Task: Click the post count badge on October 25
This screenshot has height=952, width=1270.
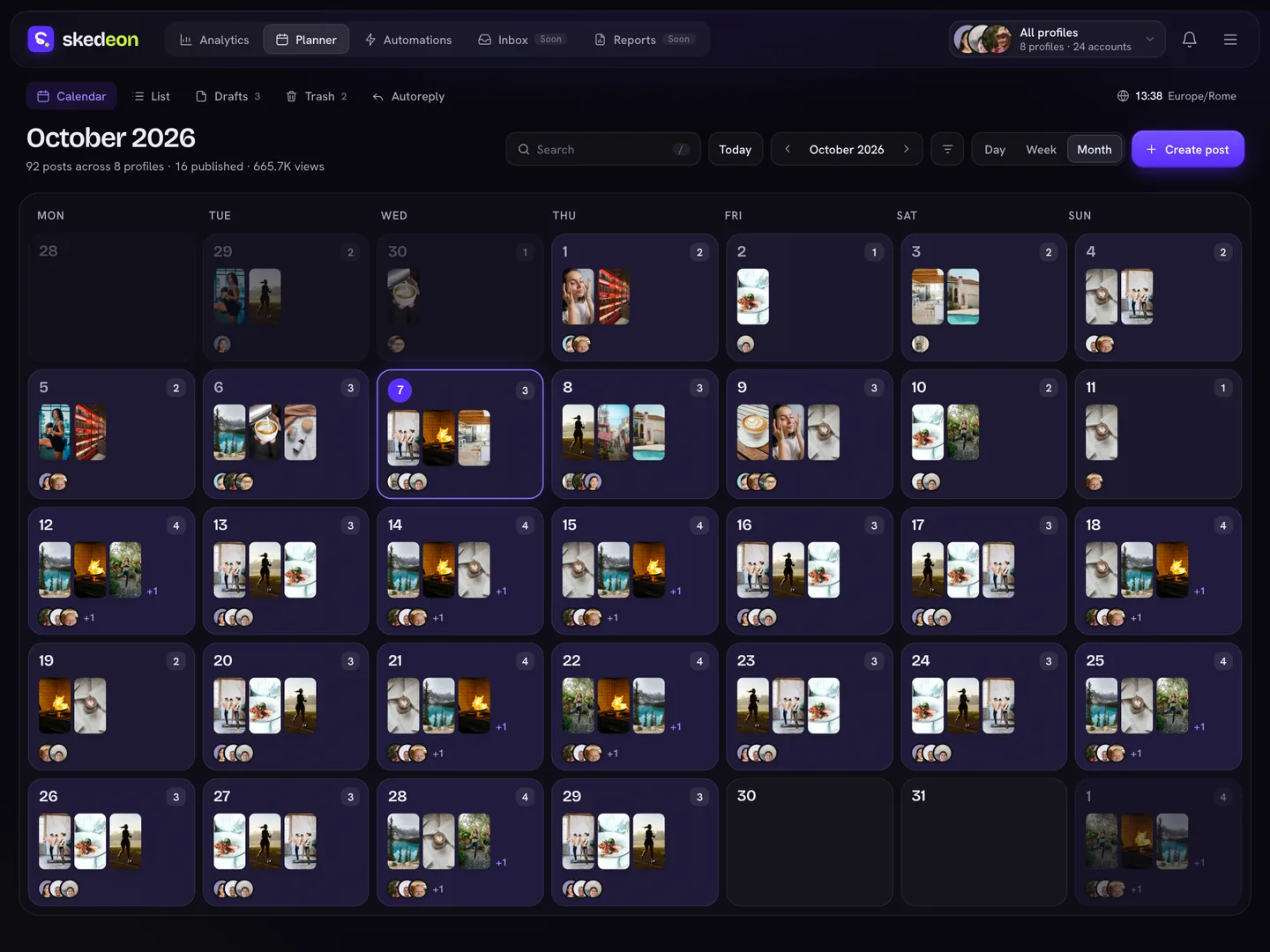Action: coord(1222,661)
